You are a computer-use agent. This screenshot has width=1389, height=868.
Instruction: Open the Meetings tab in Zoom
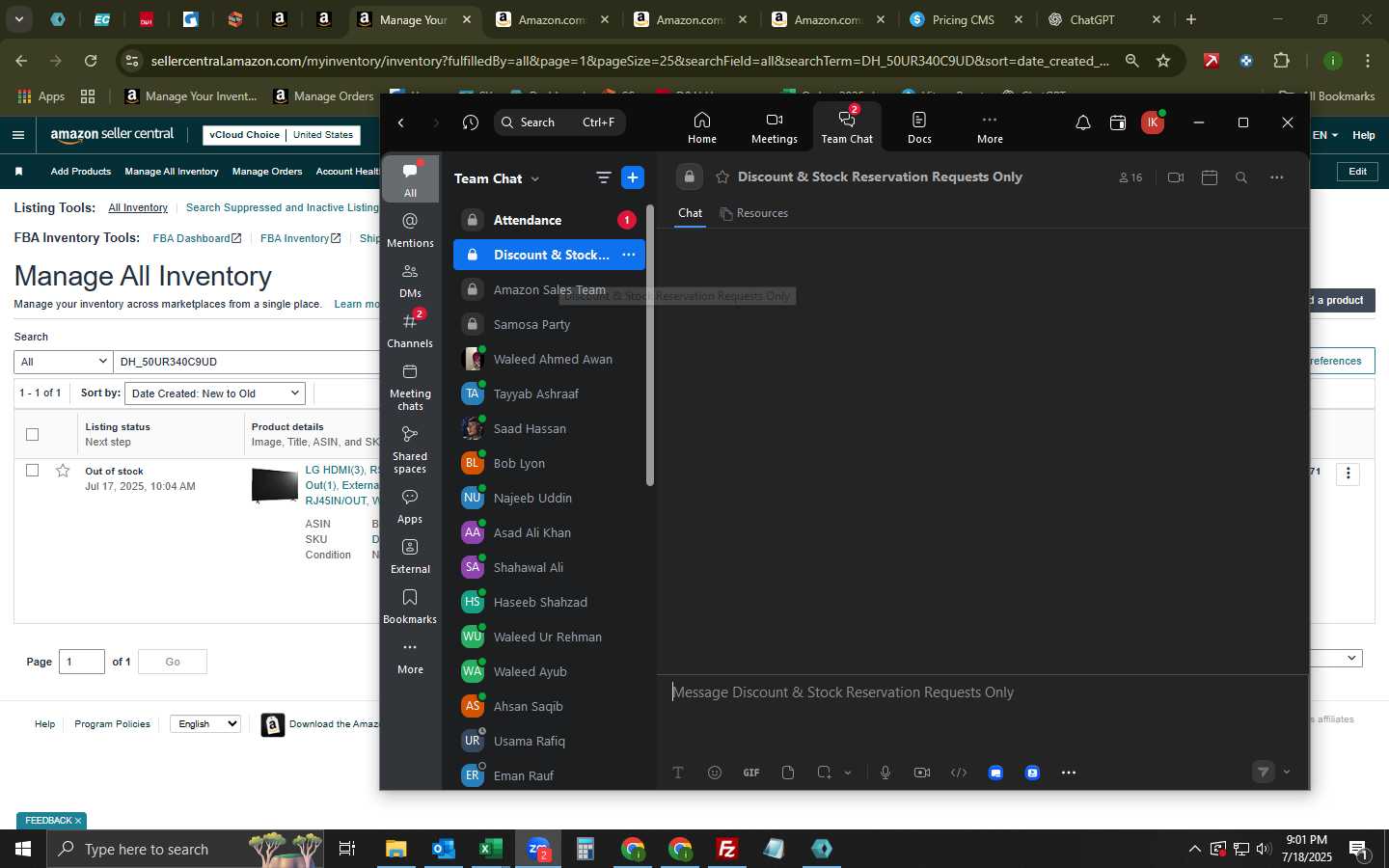774,126
